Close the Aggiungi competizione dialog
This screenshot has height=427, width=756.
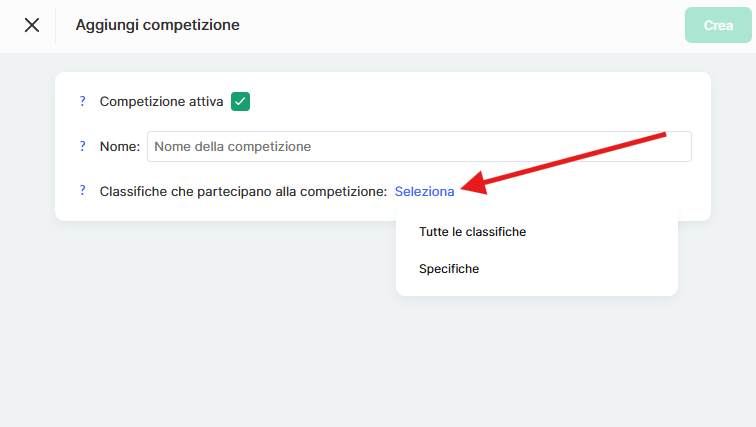coord(32,25)
